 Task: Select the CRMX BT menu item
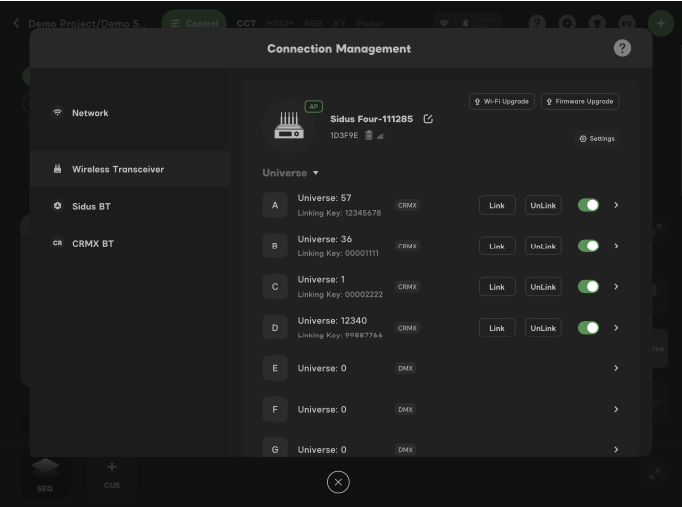tap(130, 243)
